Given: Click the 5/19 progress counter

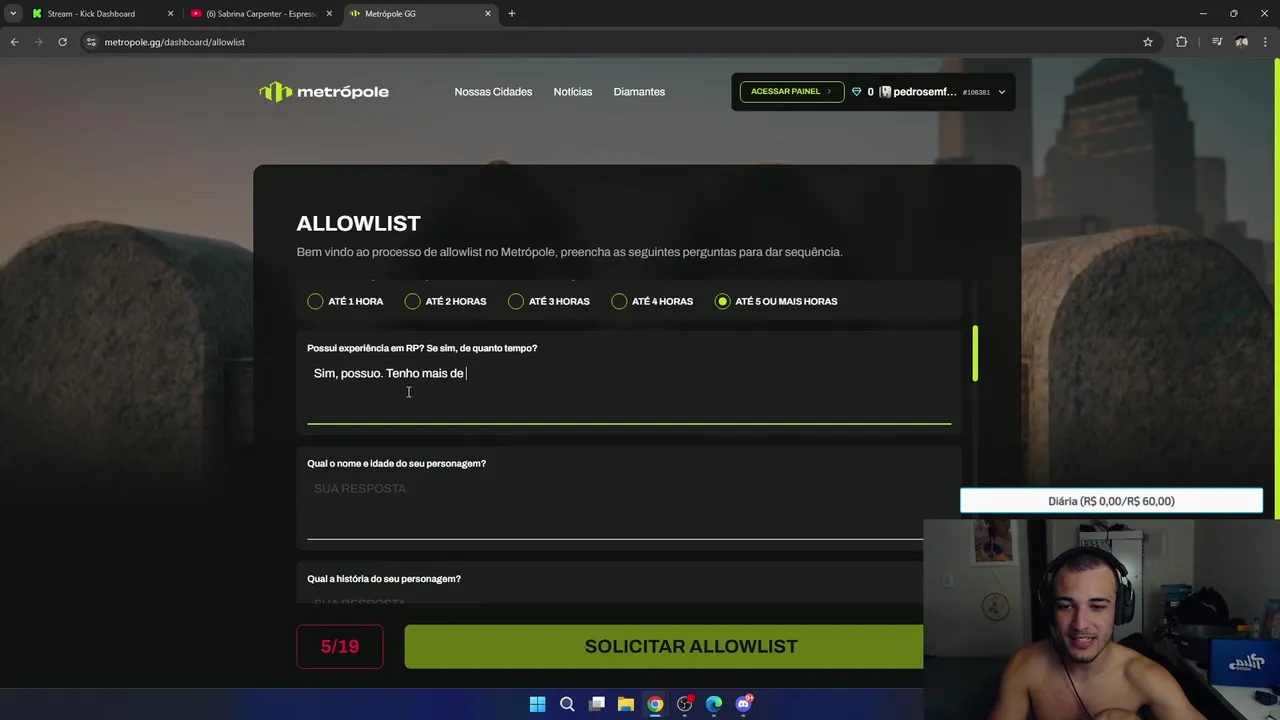Looking at the screenshot, I should pos(340,647).
